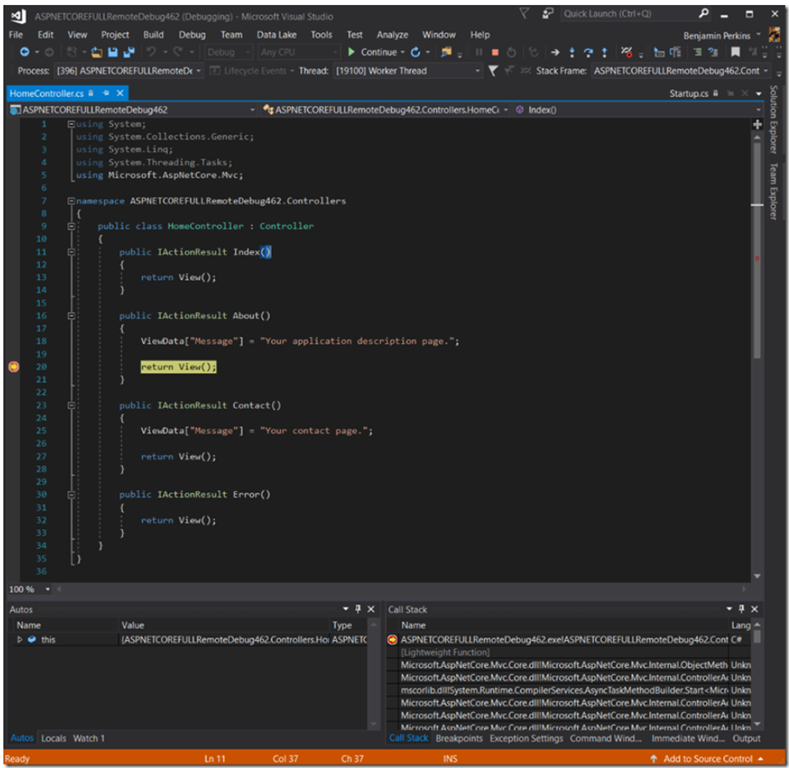Collapse the About method on line 16
Image resolution: width=789 pixels, height=768 pixels.
coord(71,316)
